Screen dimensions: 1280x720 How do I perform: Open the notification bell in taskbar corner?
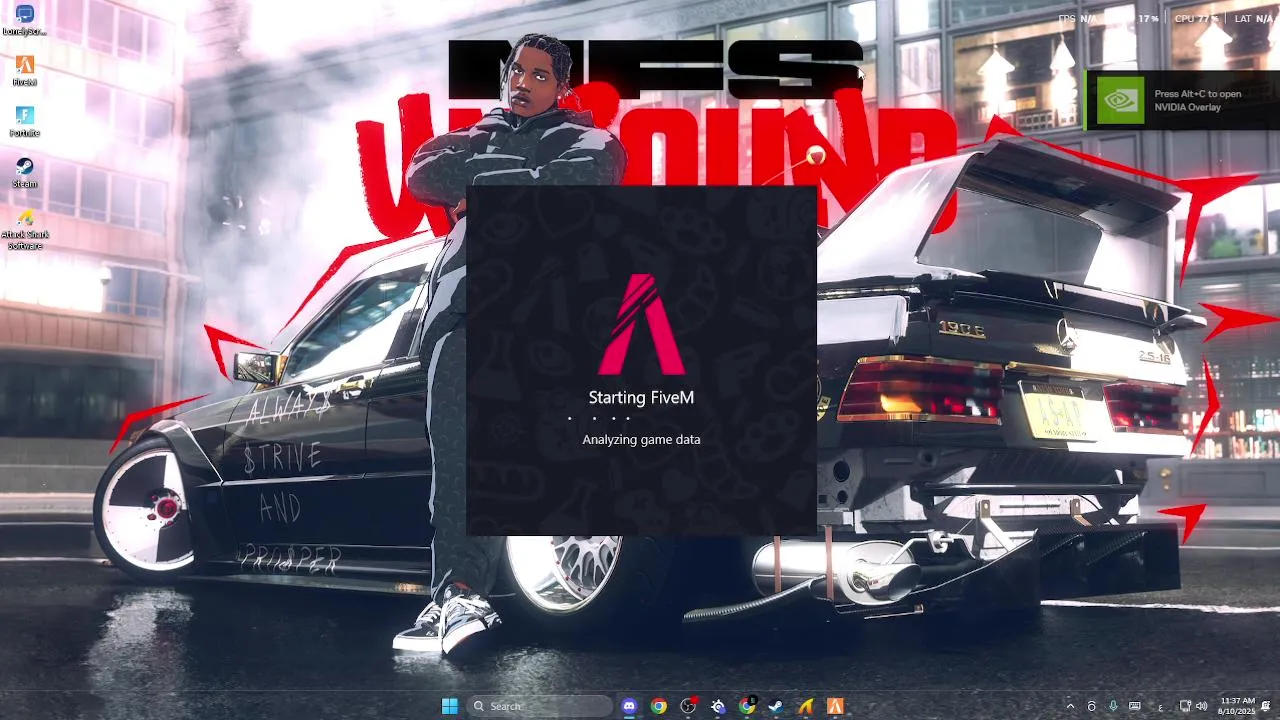1266,706
